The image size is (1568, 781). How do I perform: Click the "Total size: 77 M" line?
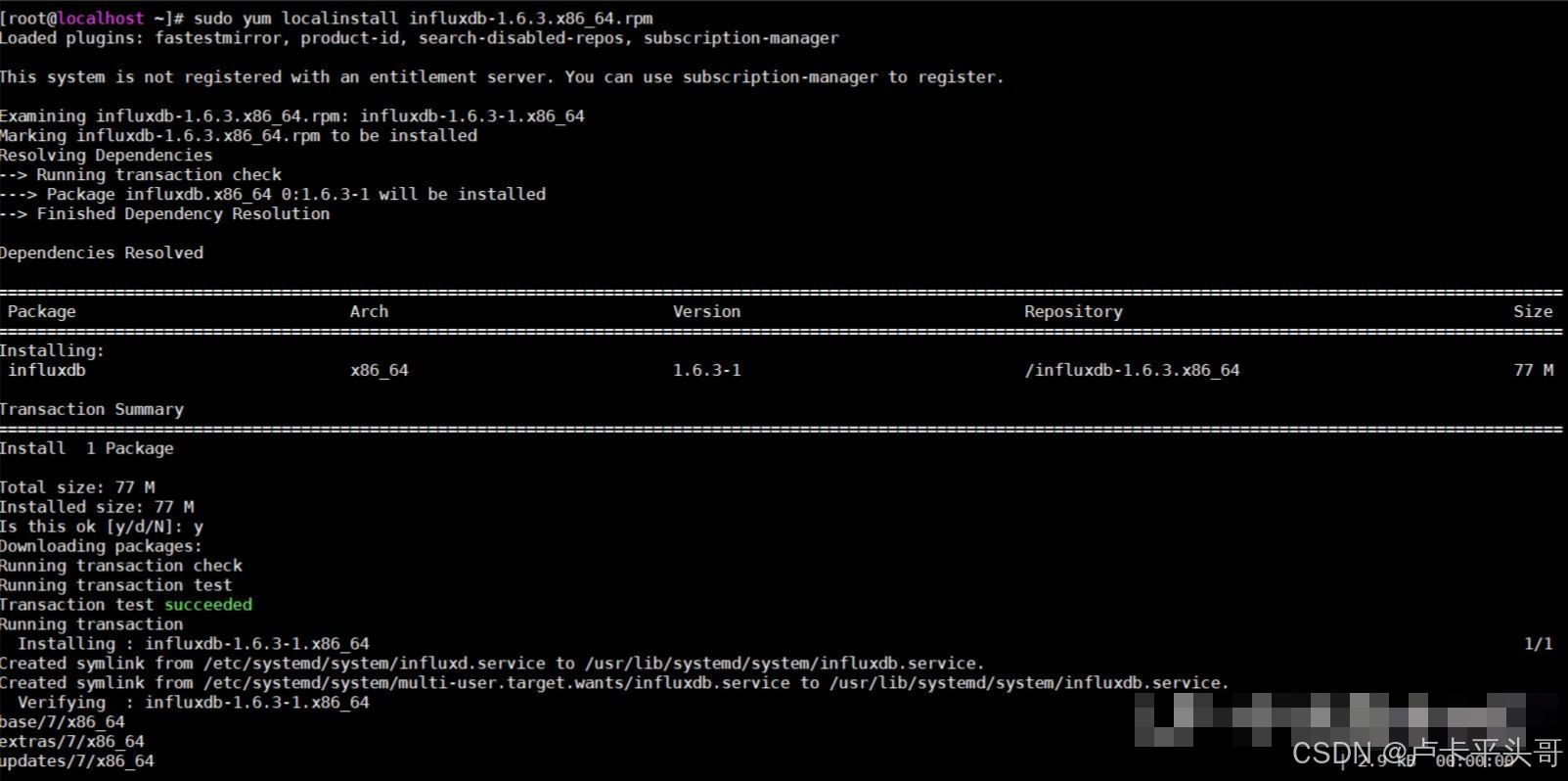pos(77,487)
